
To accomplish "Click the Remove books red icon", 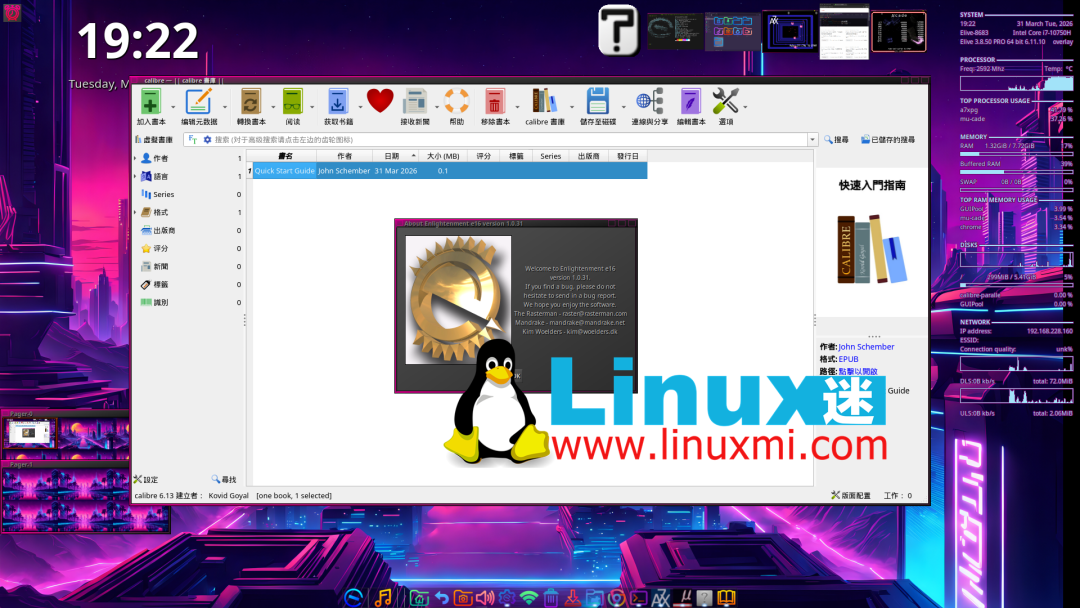I will tap(494, 101).
